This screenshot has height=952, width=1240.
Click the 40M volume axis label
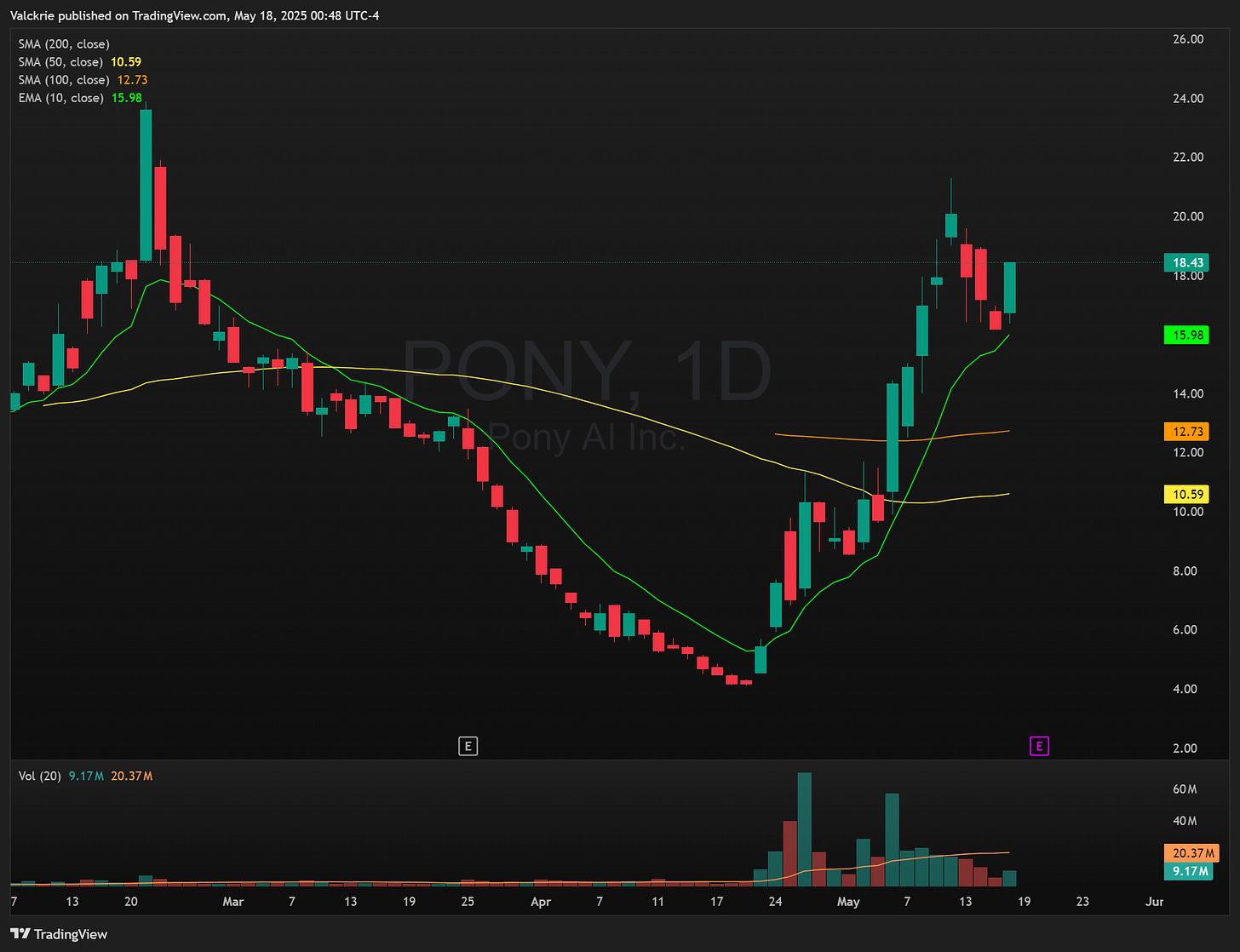click(1185, 821)
